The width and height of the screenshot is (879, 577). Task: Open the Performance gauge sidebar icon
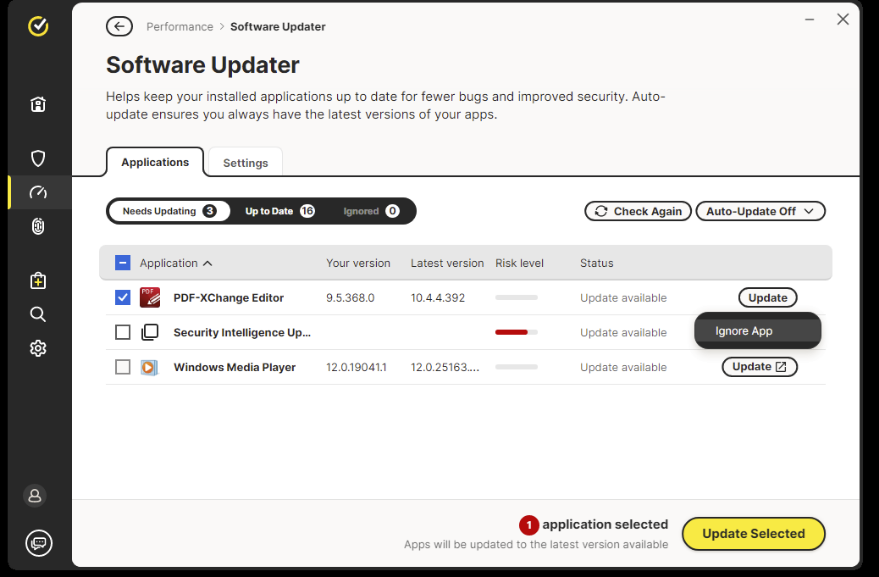38,192
